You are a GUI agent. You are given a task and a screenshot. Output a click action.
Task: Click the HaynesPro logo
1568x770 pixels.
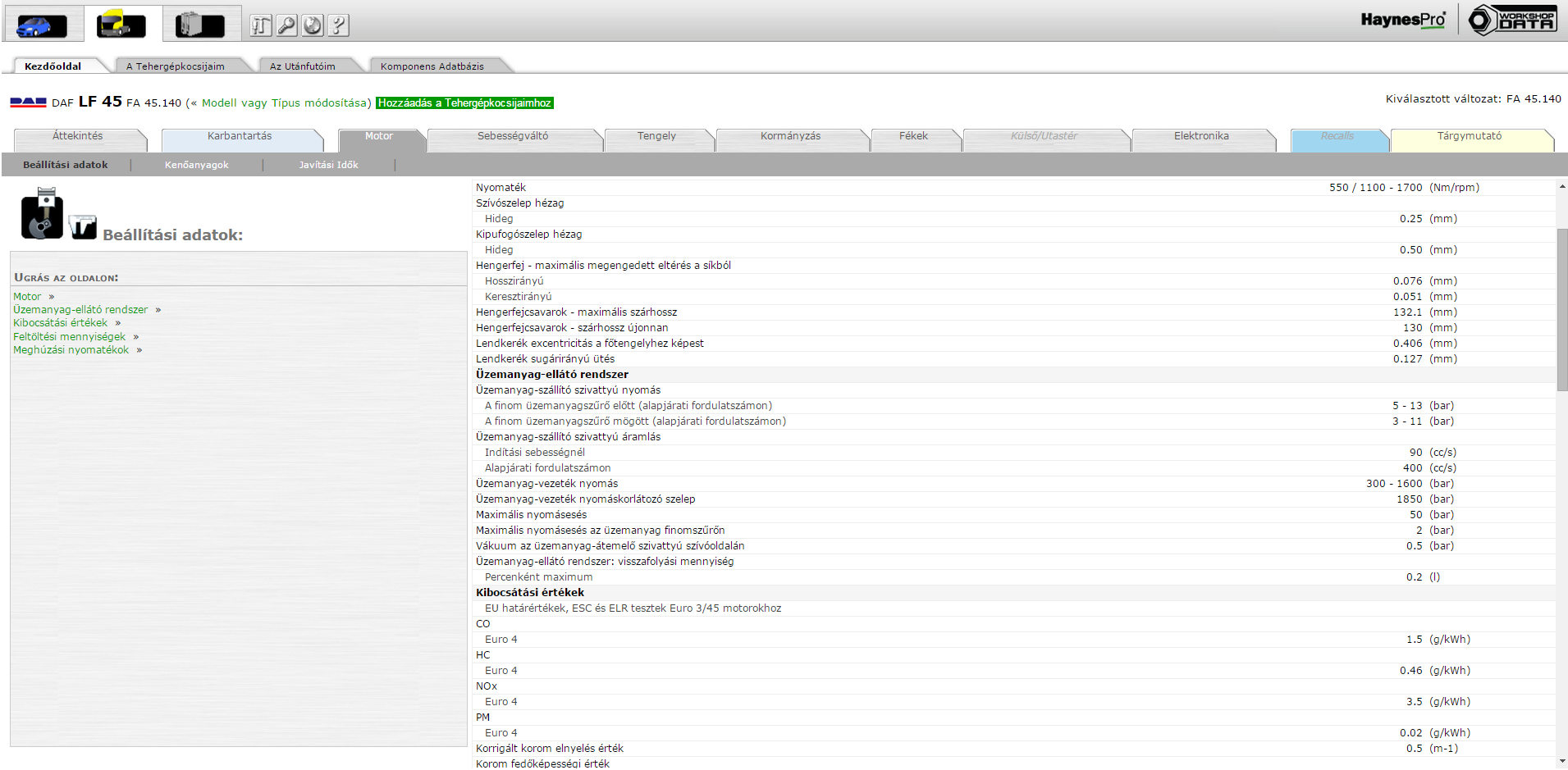click(1402, 20)
